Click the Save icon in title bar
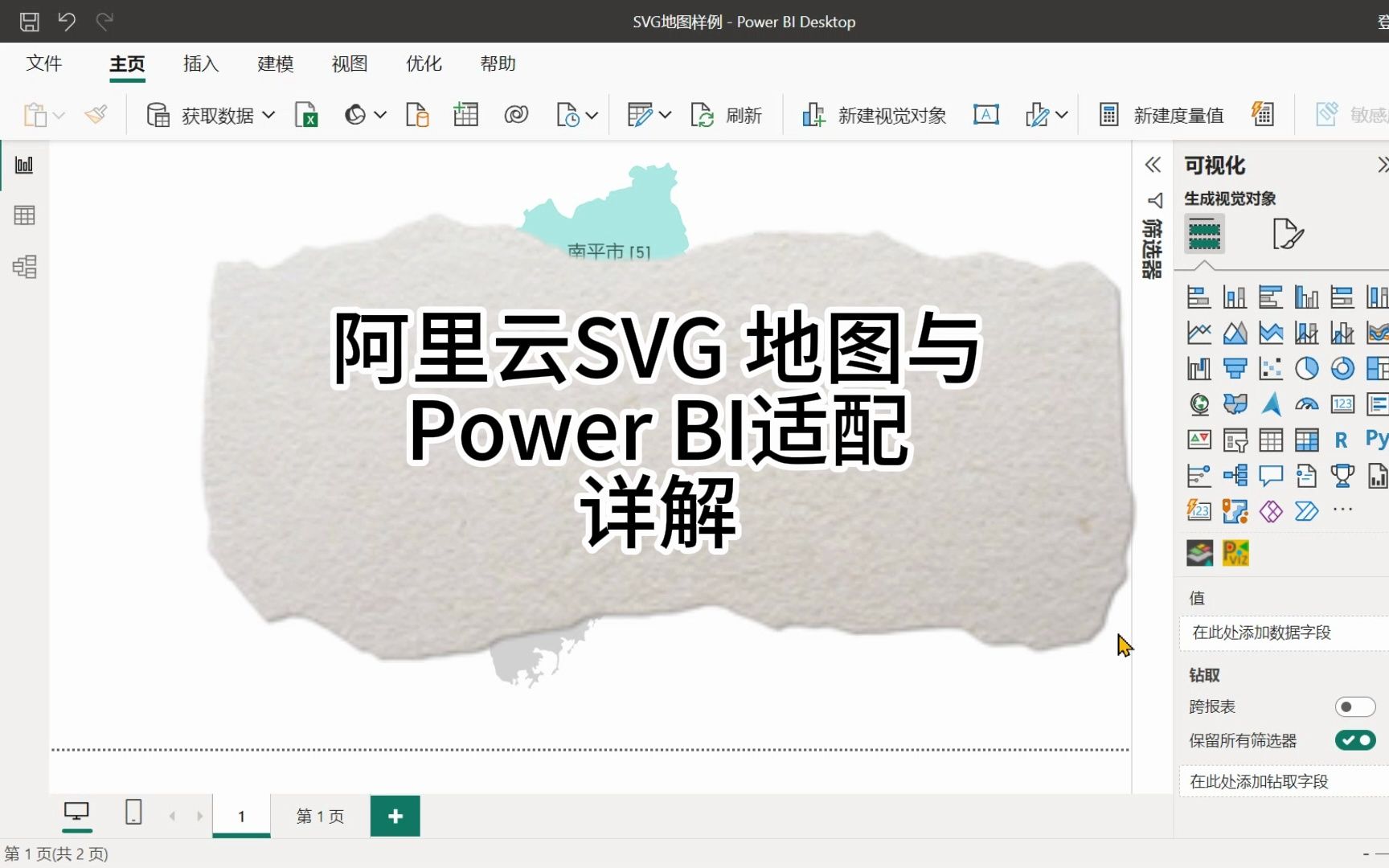1389x868 pixels. [30, 22]
